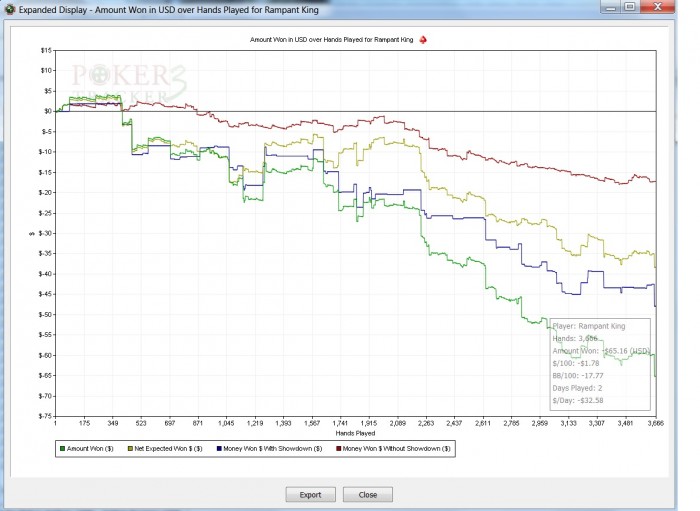
Task: Click the '3,666' x-axis tick label
Action: tap(655, 423)
